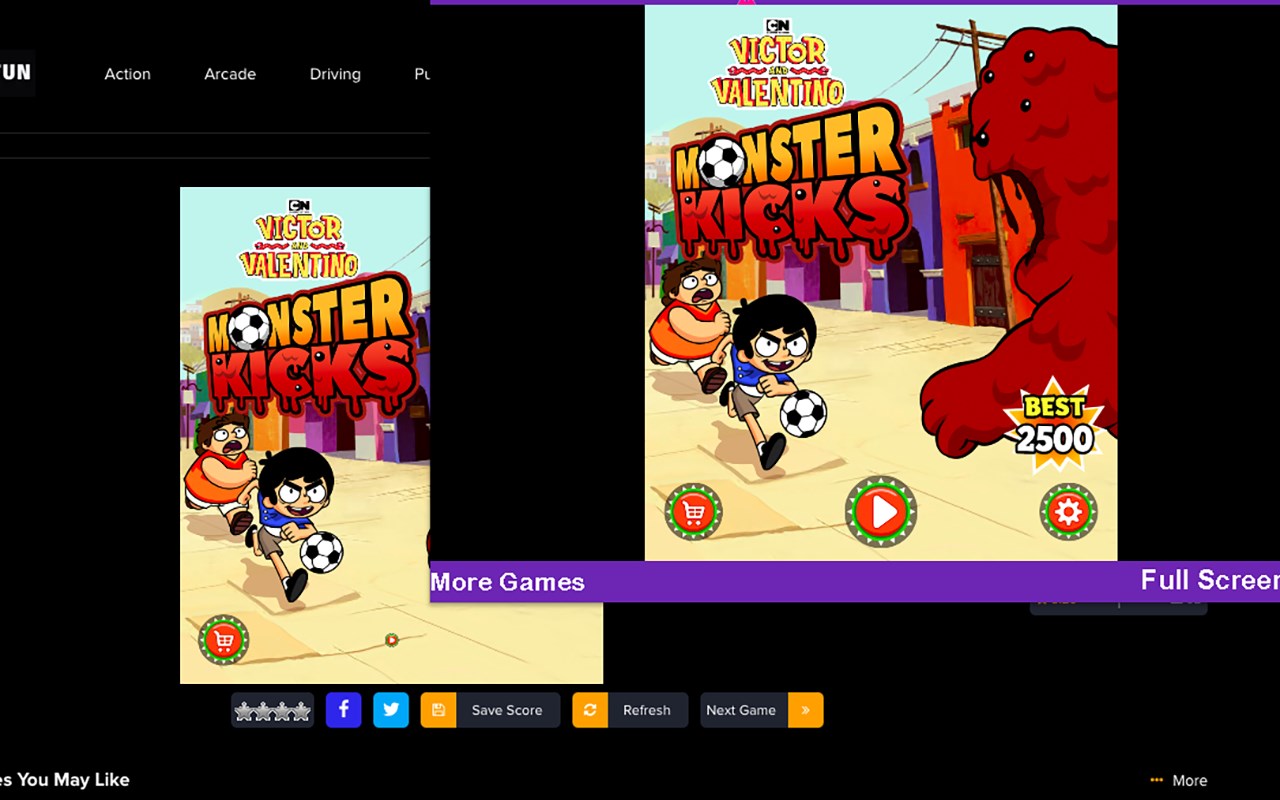Share the game on Facebook
Image resolution: width=1280 pixels, height=800 pixels.
click(x=343, y=710)
